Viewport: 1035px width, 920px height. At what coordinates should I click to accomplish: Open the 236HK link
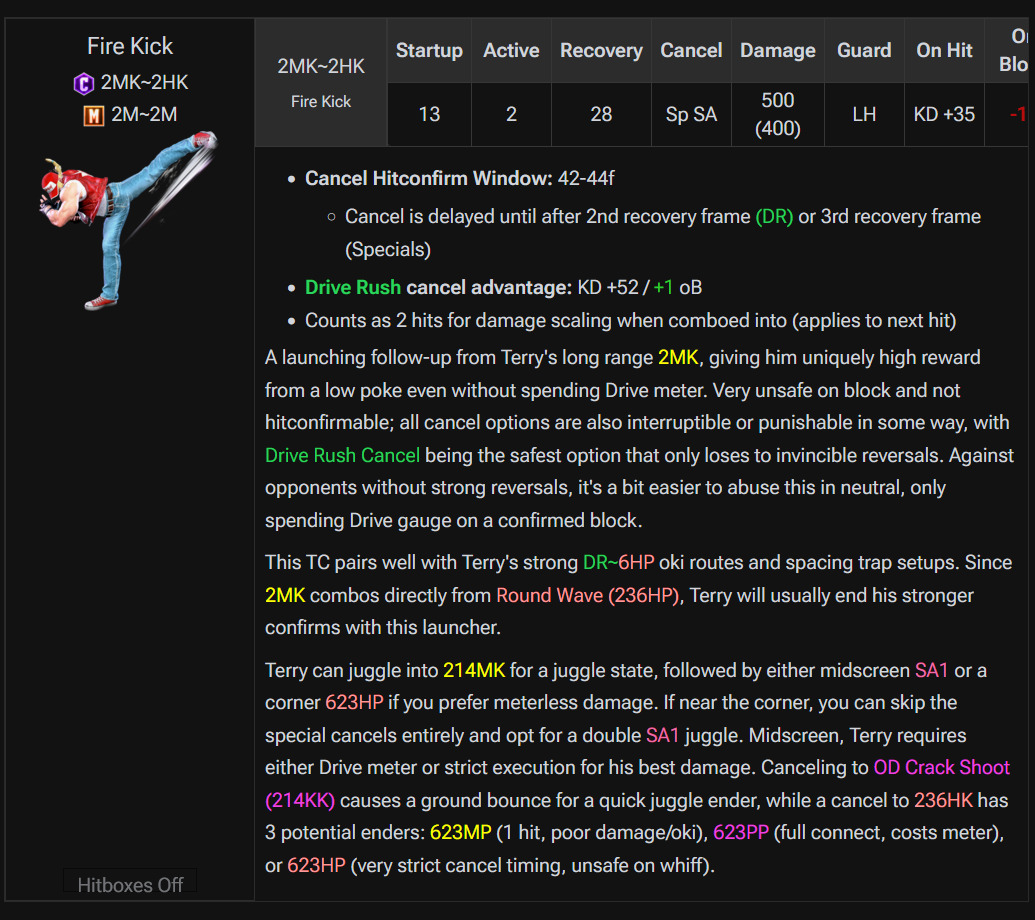[943, 801]
